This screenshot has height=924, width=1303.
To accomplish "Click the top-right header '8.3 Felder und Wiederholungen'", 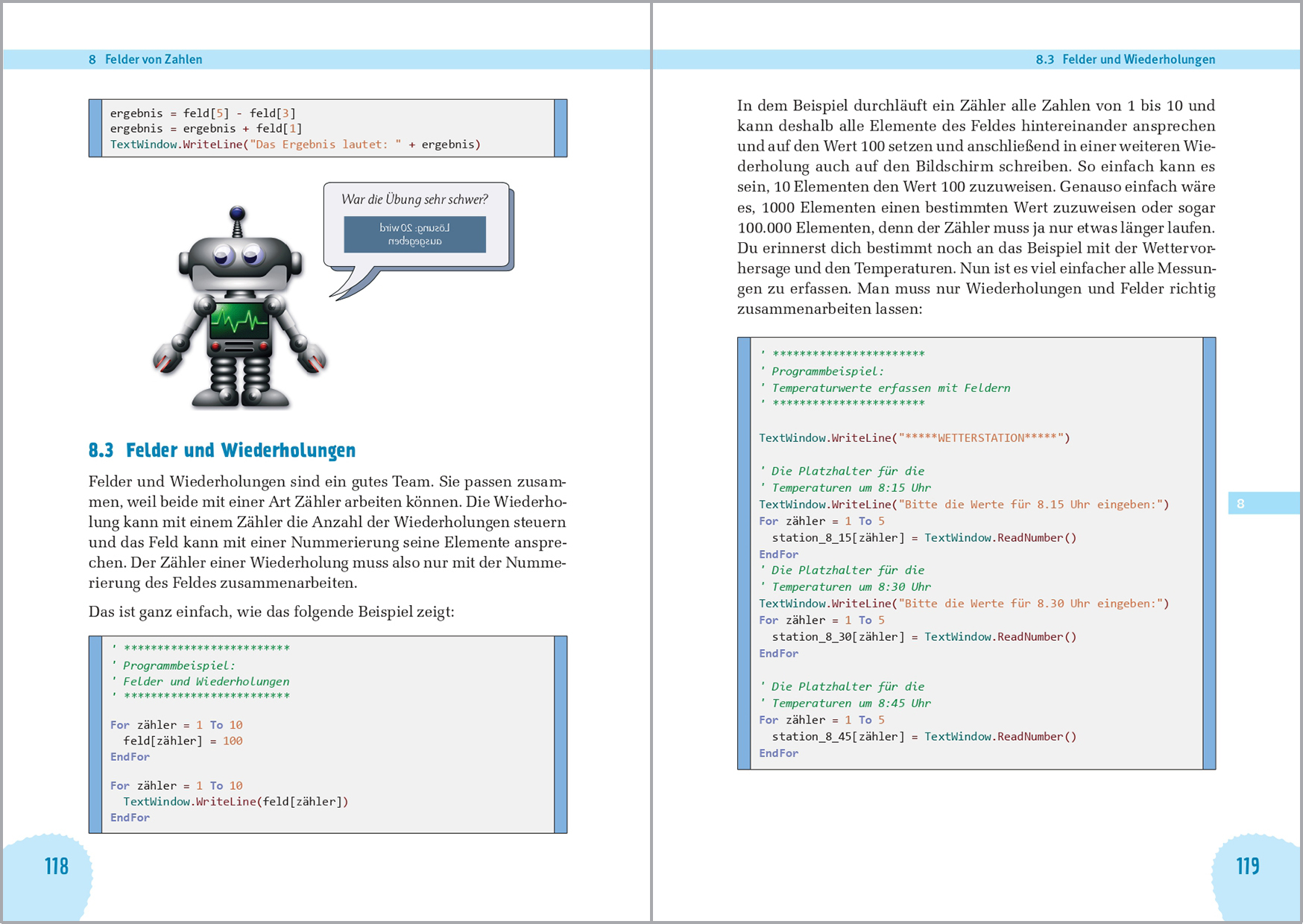I will click(1125, 60).
